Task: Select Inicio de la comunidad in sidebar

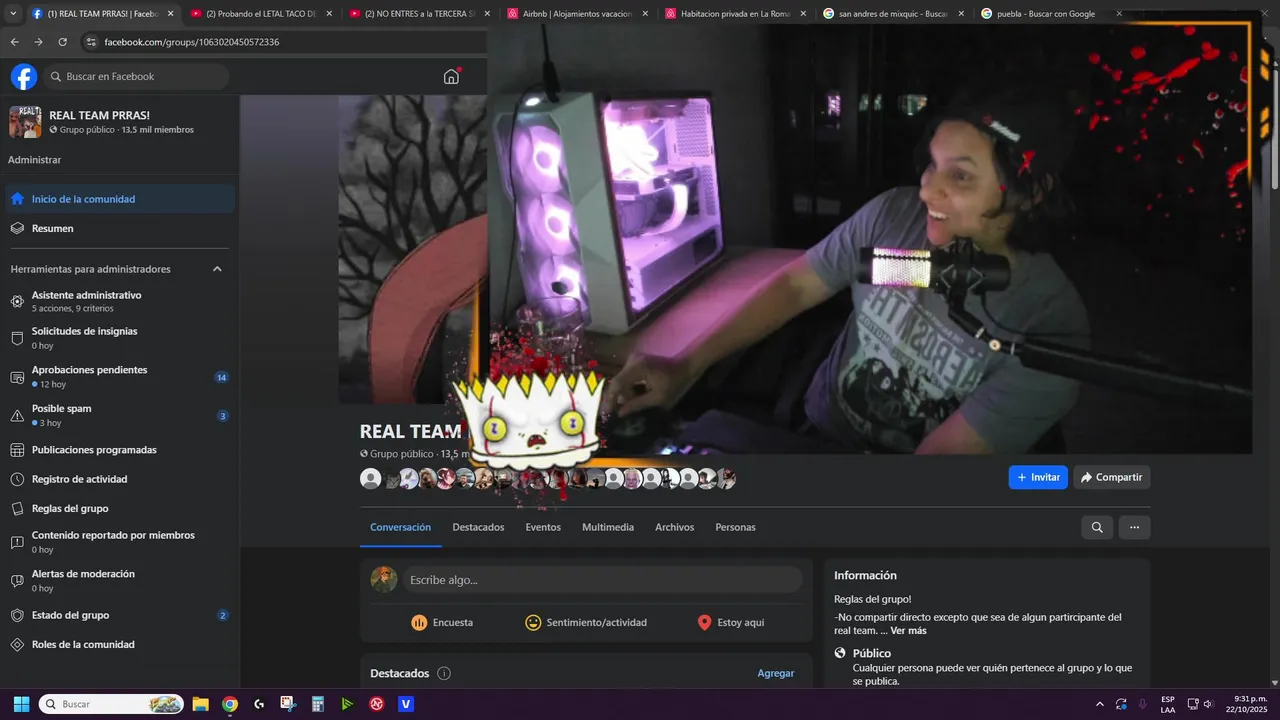Action: click(x=120, y=199)
